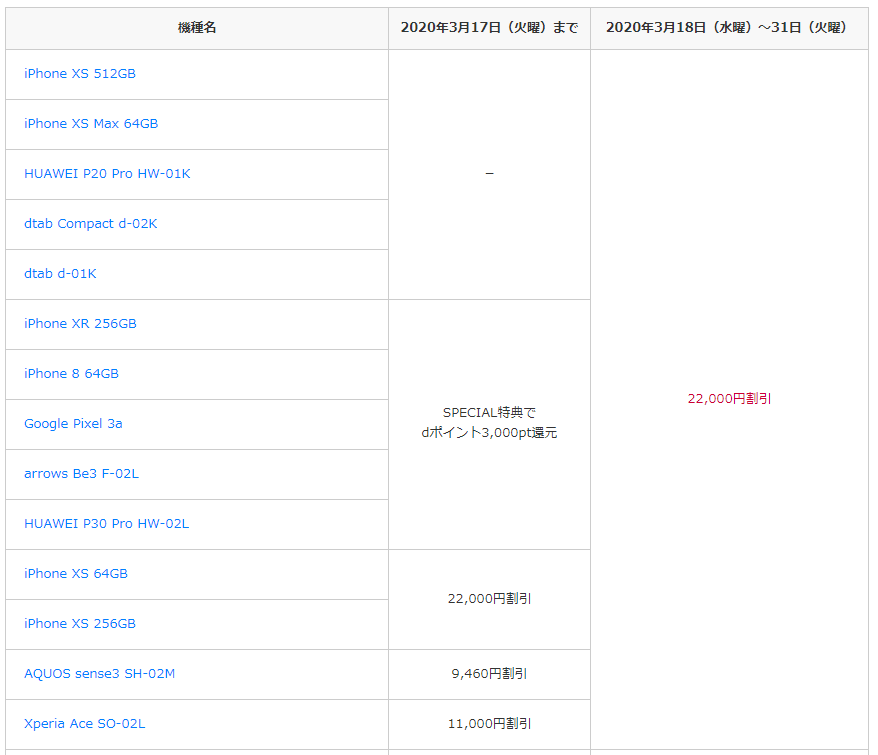
Task: Select the dtab d-01K link
Action: click(60, 273)
